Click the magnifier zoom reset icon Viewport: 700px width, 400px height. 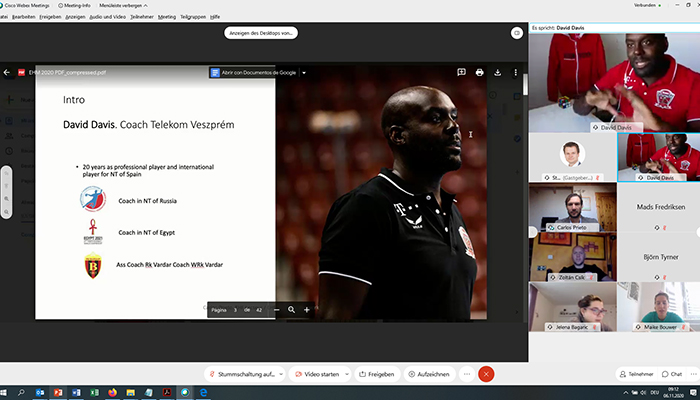tap(291, 310)
